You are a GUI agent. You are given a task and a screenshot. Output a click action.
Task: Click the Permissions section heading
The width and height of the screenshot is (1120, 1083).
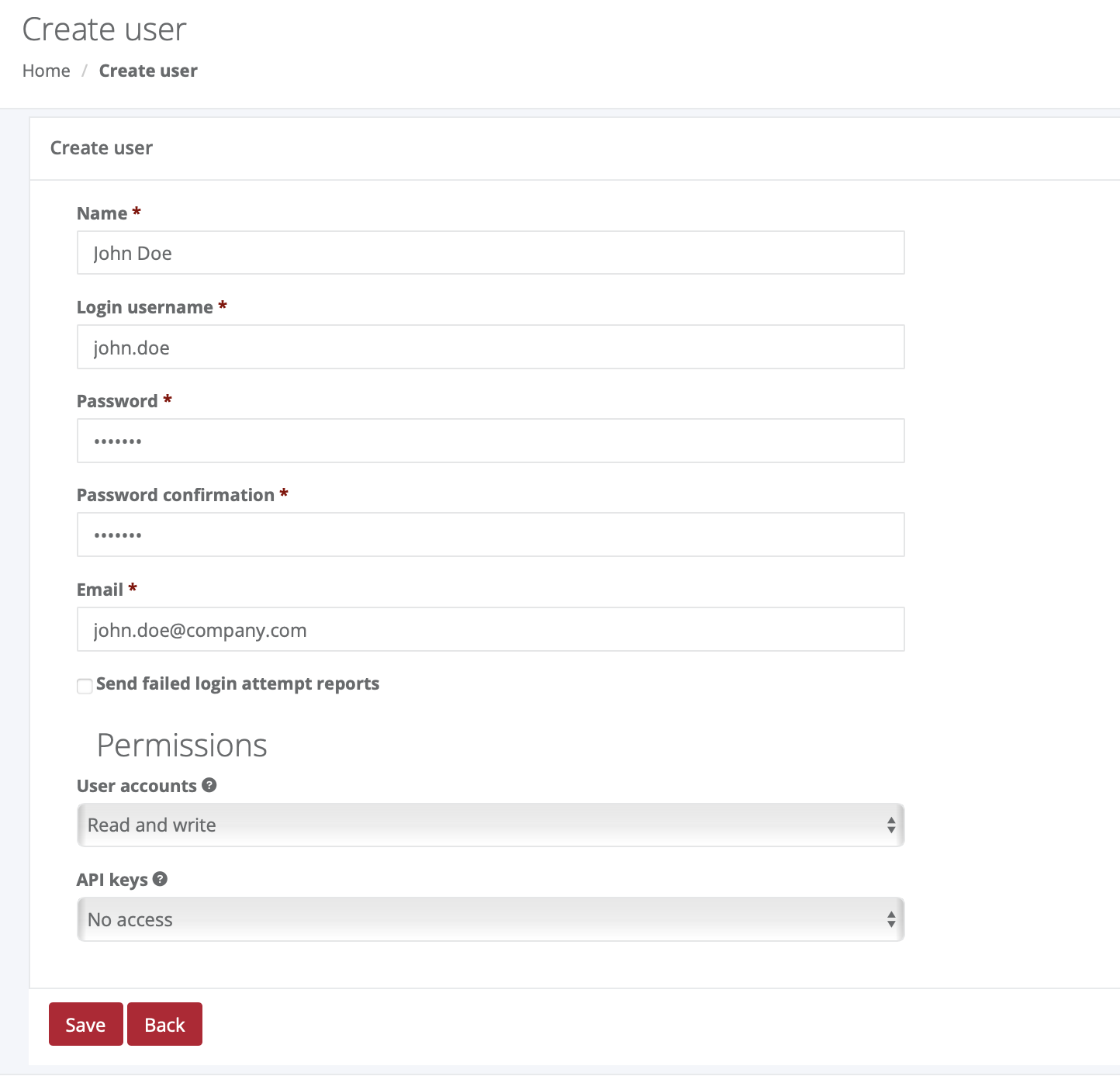tap(182, 746)
